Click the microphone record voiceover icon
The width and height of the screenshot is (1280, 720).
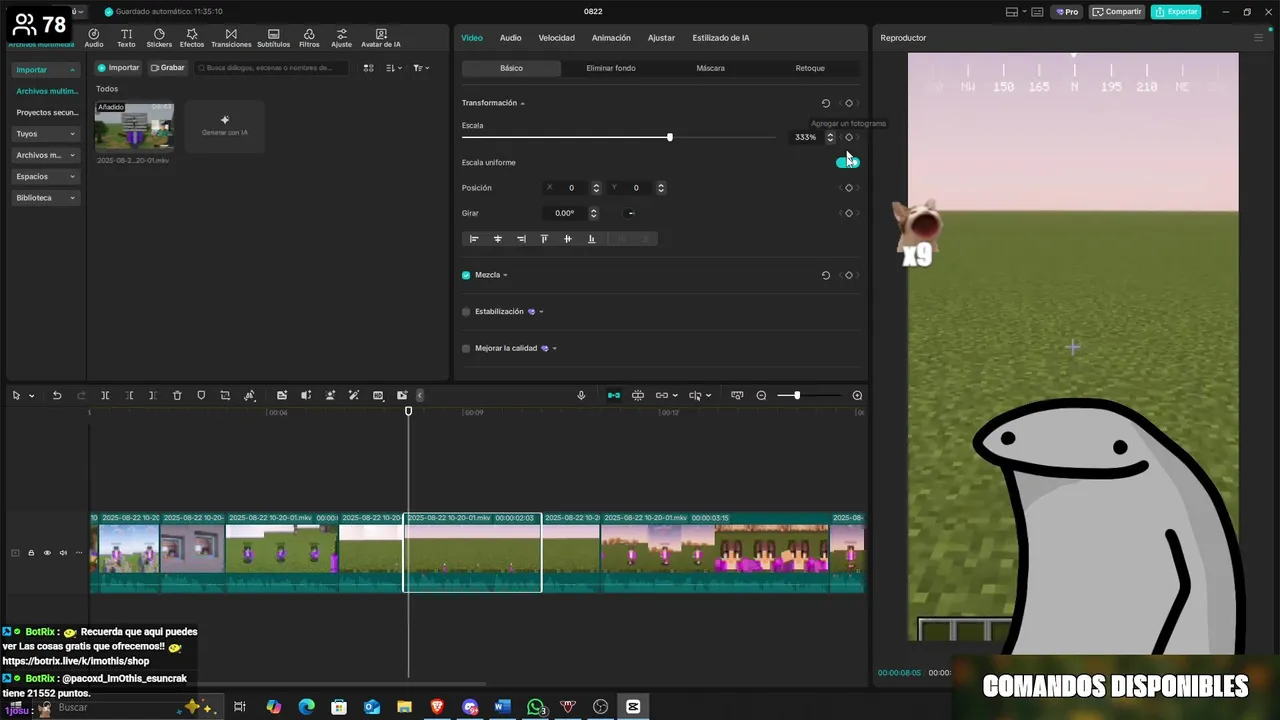tap(581, 396)
